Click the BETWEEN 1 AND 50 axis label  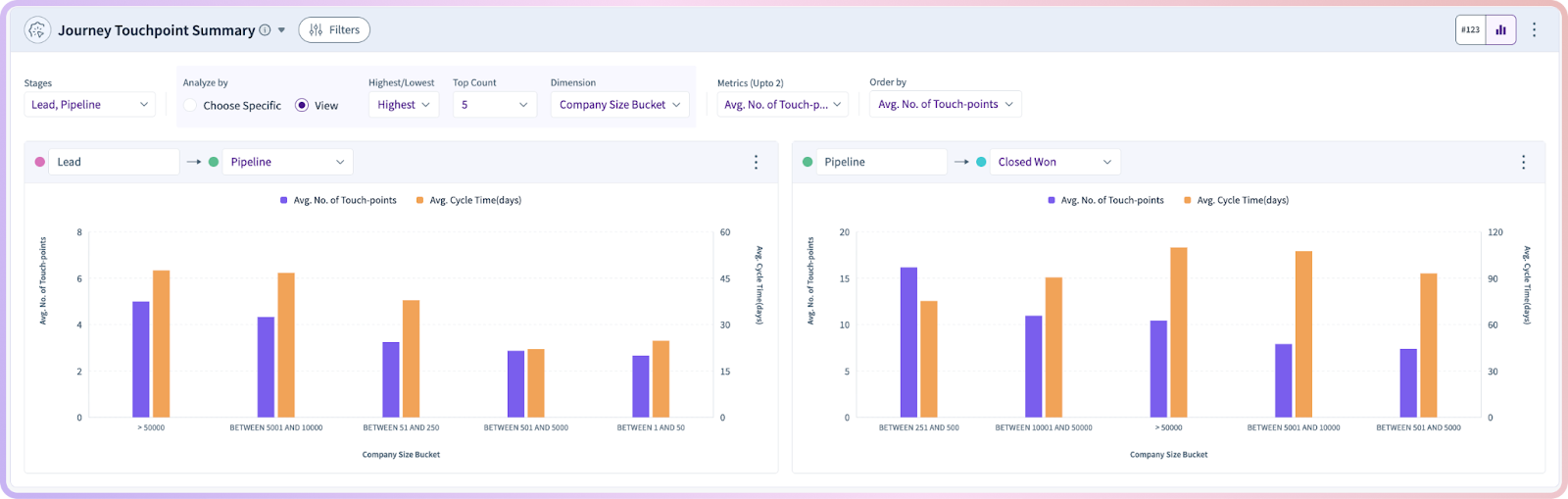pos(651,427)
